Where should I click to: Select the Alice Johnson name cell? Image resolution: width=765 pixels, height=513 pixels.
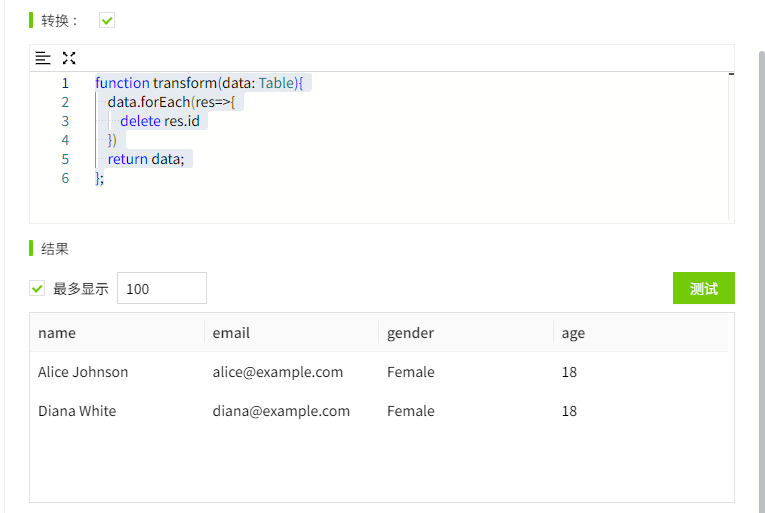click(x=83, y=372)
